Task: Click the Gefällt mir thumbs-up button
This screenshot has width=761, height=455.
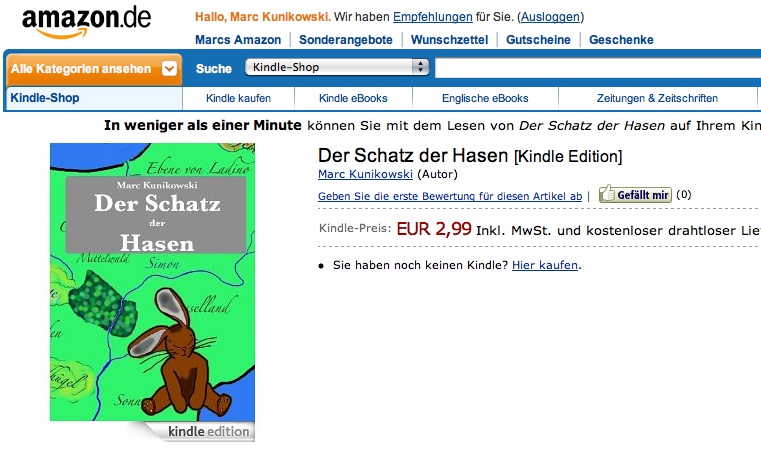Action: 635,195
